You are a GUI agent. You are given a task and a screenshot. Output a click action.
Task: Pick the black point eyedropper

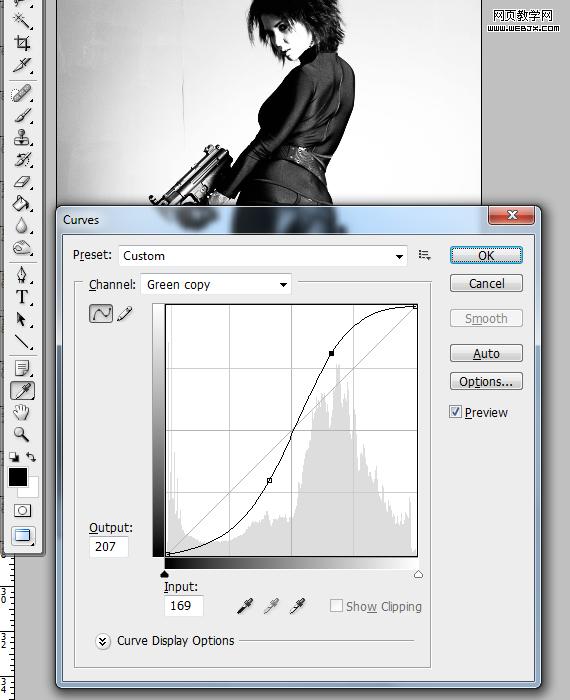coord(245,606)
